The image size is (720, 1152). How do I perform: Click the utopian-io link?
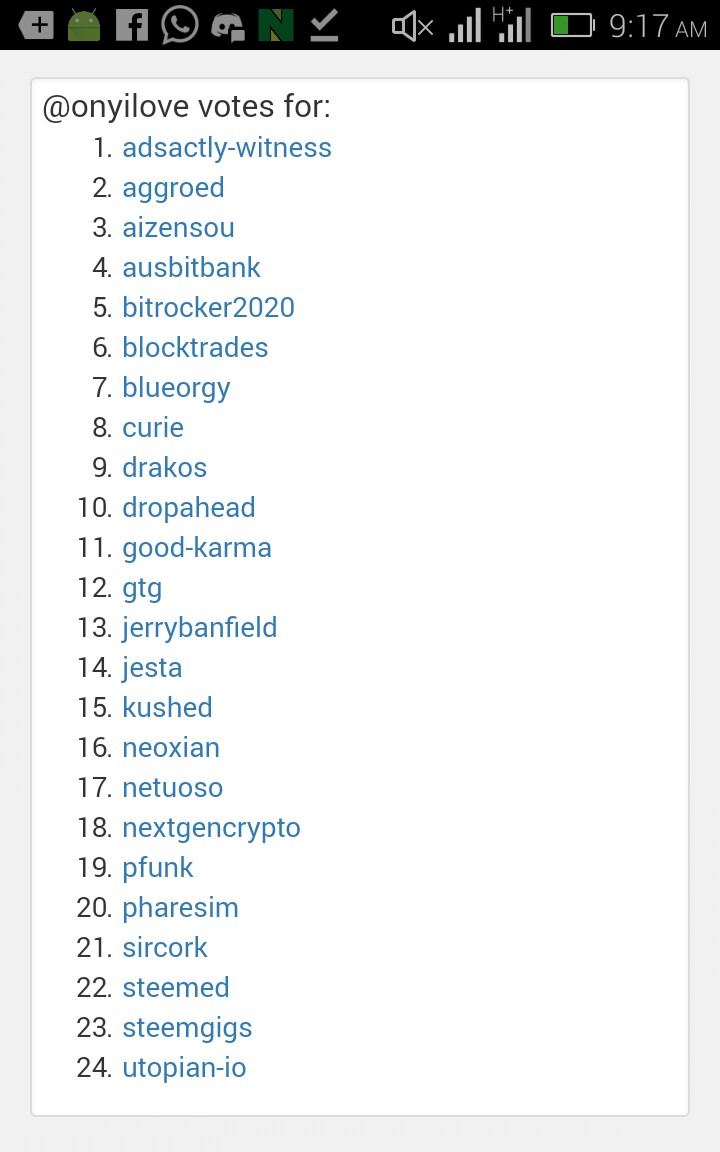point(184,1068)
